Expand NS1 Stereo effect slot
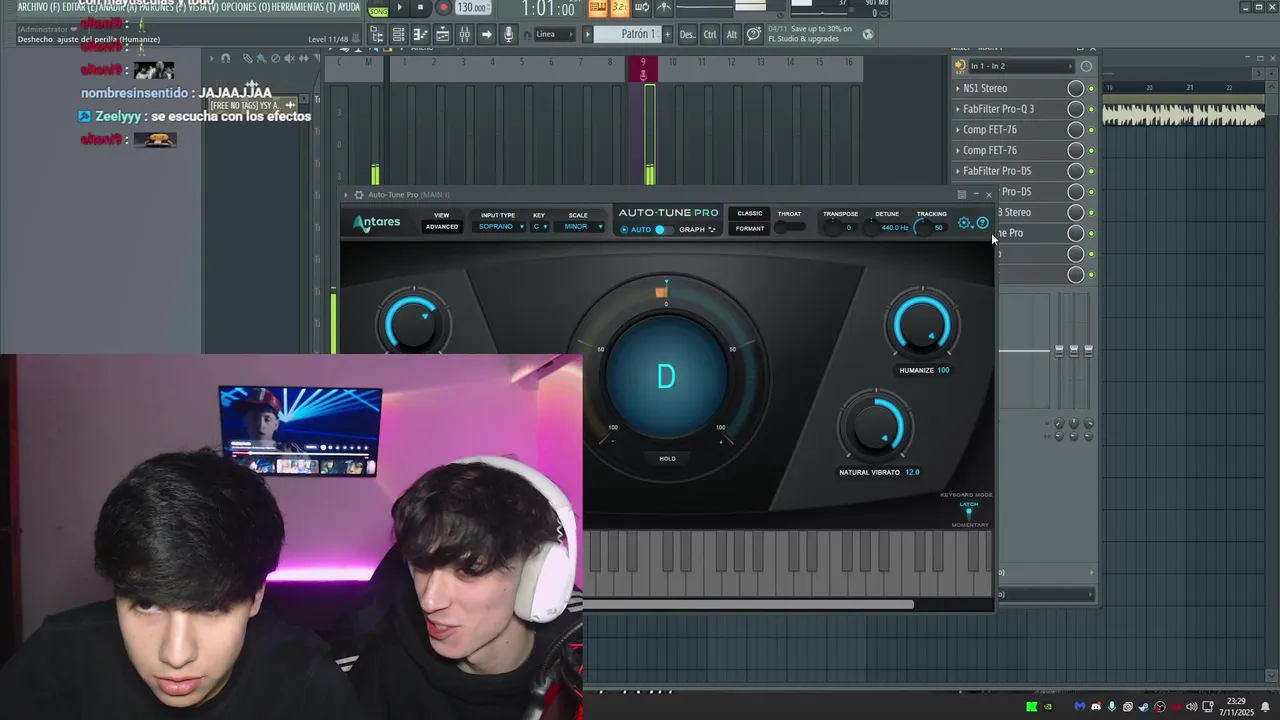 pos(958,88)
